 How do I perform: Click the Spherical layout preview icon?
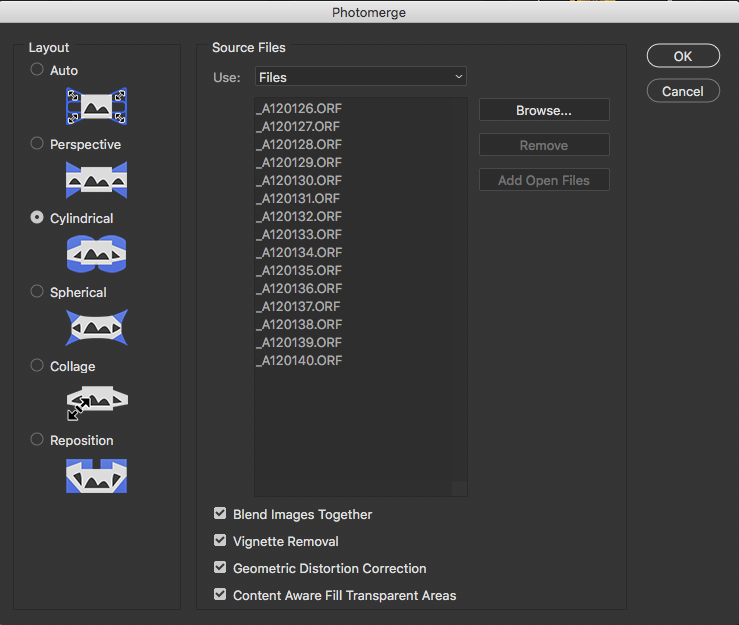(x=96, y=328)
